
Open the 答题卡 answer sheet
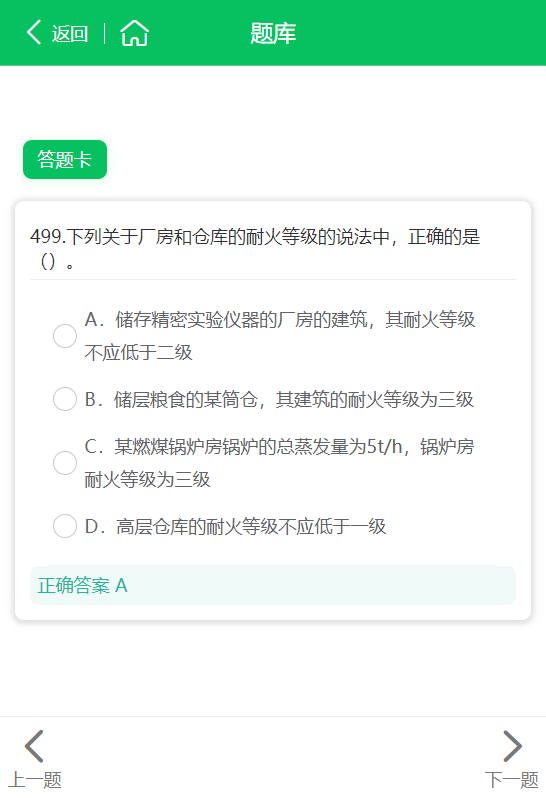65,160
